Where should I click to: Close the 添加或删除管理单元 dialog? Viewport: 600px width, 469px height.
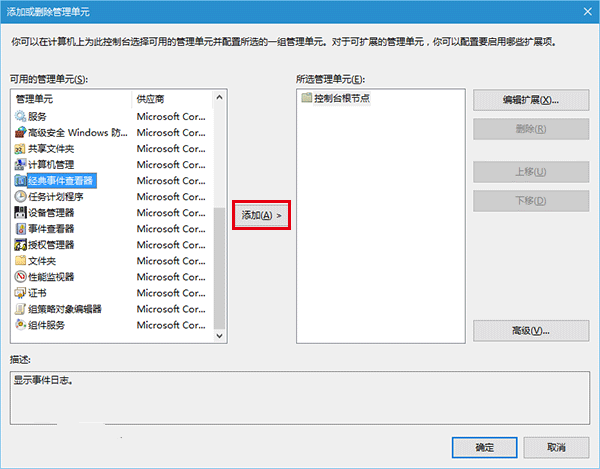(x=588, y=12)
